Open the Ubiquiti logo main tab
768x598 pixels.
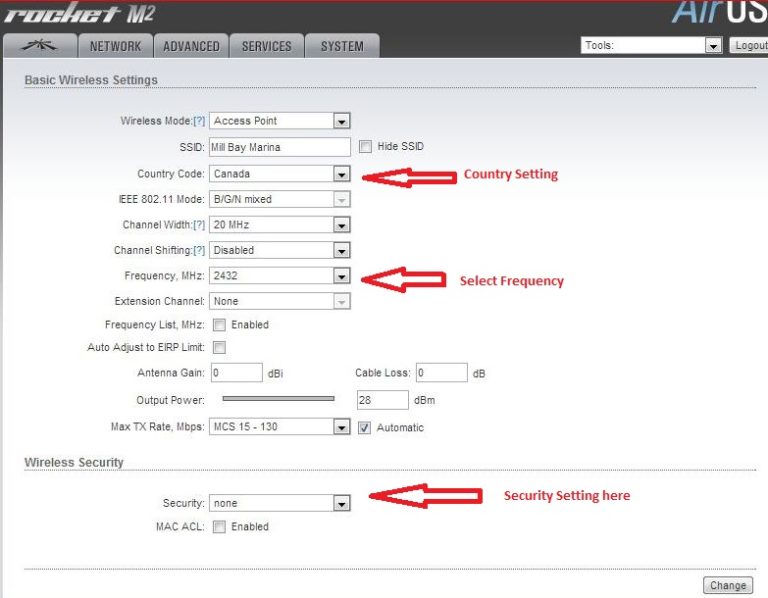[x=40, y=46]
